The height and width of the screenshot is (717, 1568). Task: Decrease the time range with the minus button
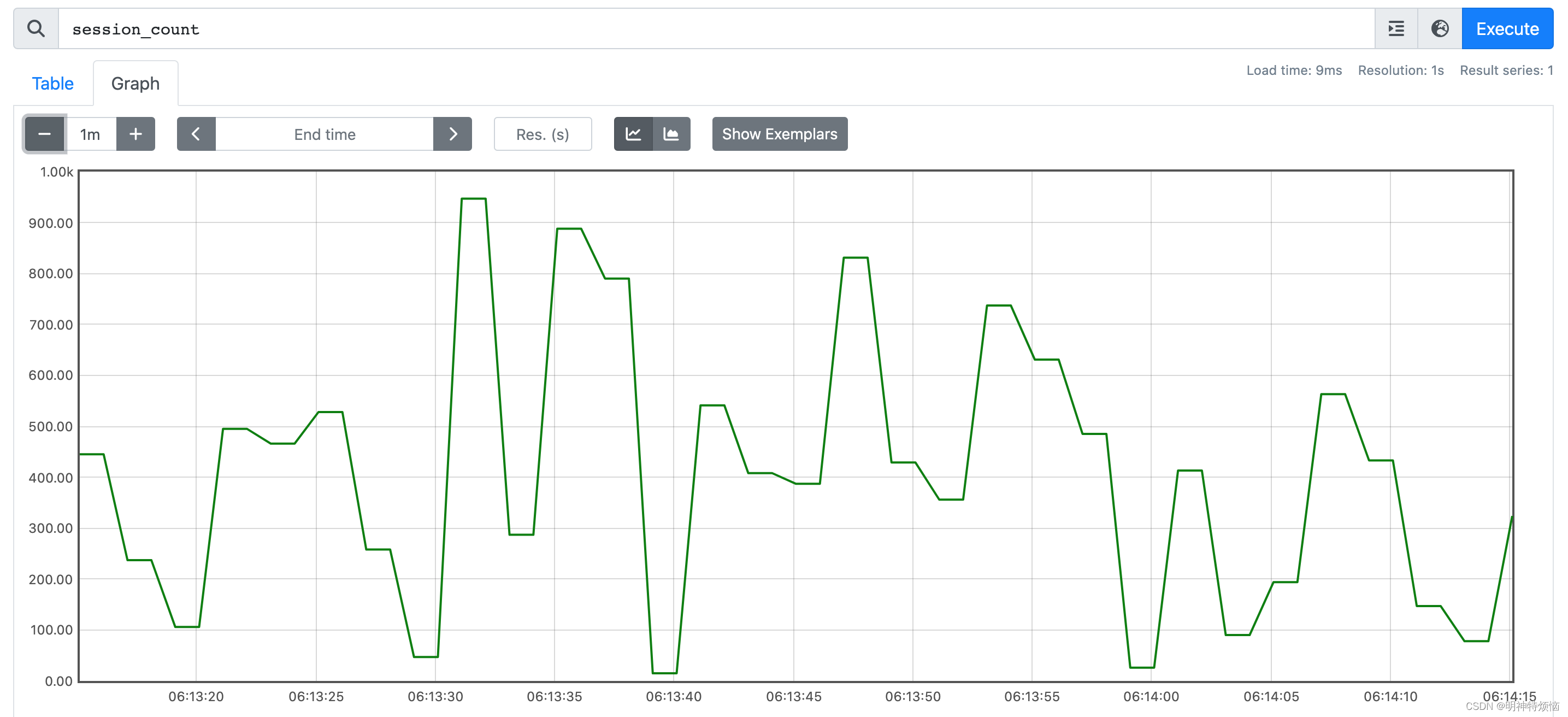click(x=44, y=134)
